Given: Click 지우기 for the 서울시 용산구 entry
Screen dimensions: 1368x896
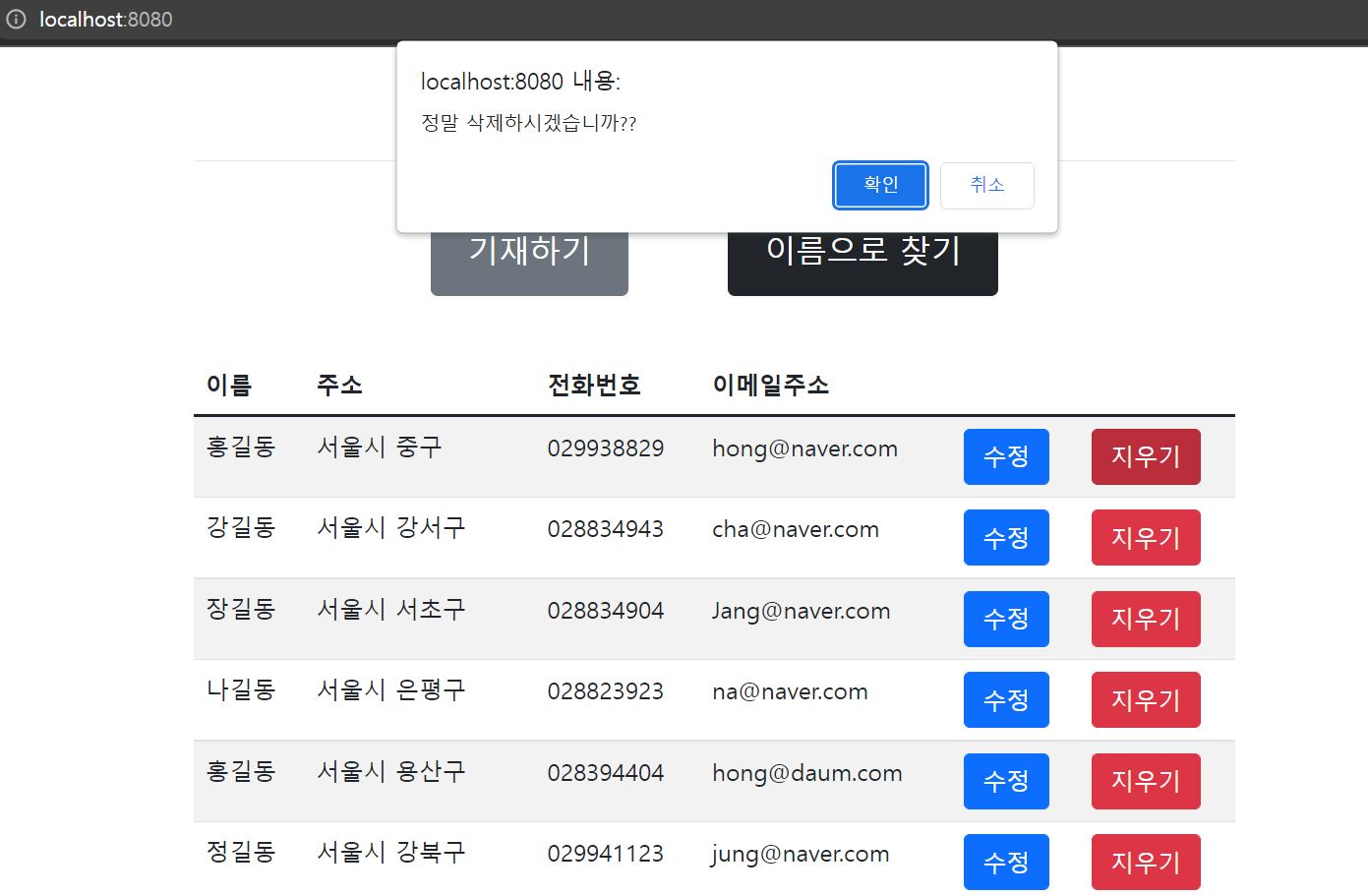Looking at the screenshot, I should (x=1145, y=780).
